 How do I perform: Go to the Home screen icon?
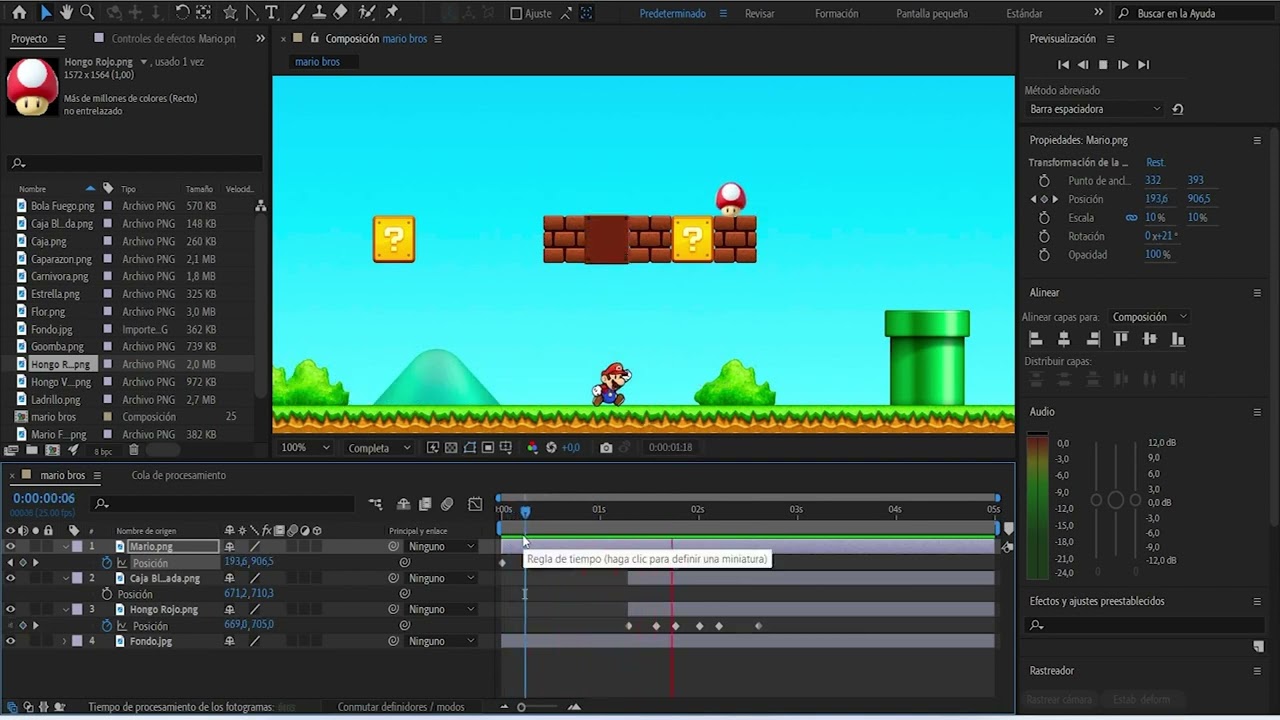point(19,13)
